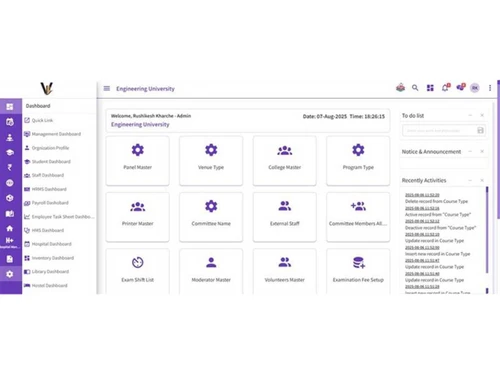This screenshot has height=375, width=500.
Task: Open the Hospital Management rail icon
Action: [10, 243]
